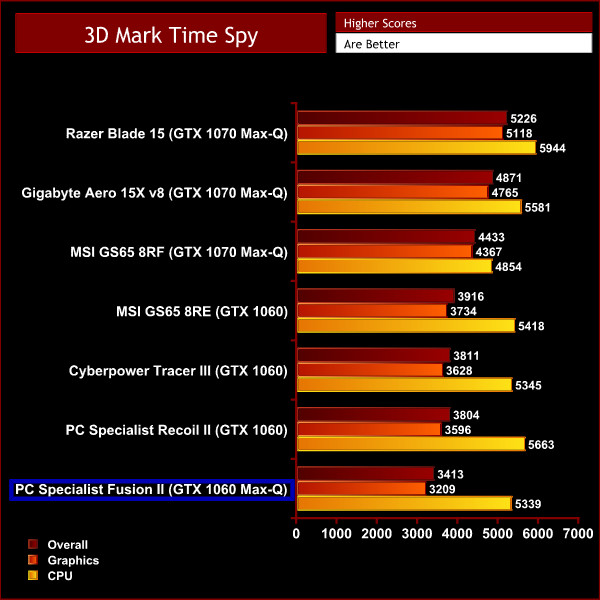Click the value 5418 CPU score
The height and width of the screenshot is (600, 600).
tap(531, 326)
